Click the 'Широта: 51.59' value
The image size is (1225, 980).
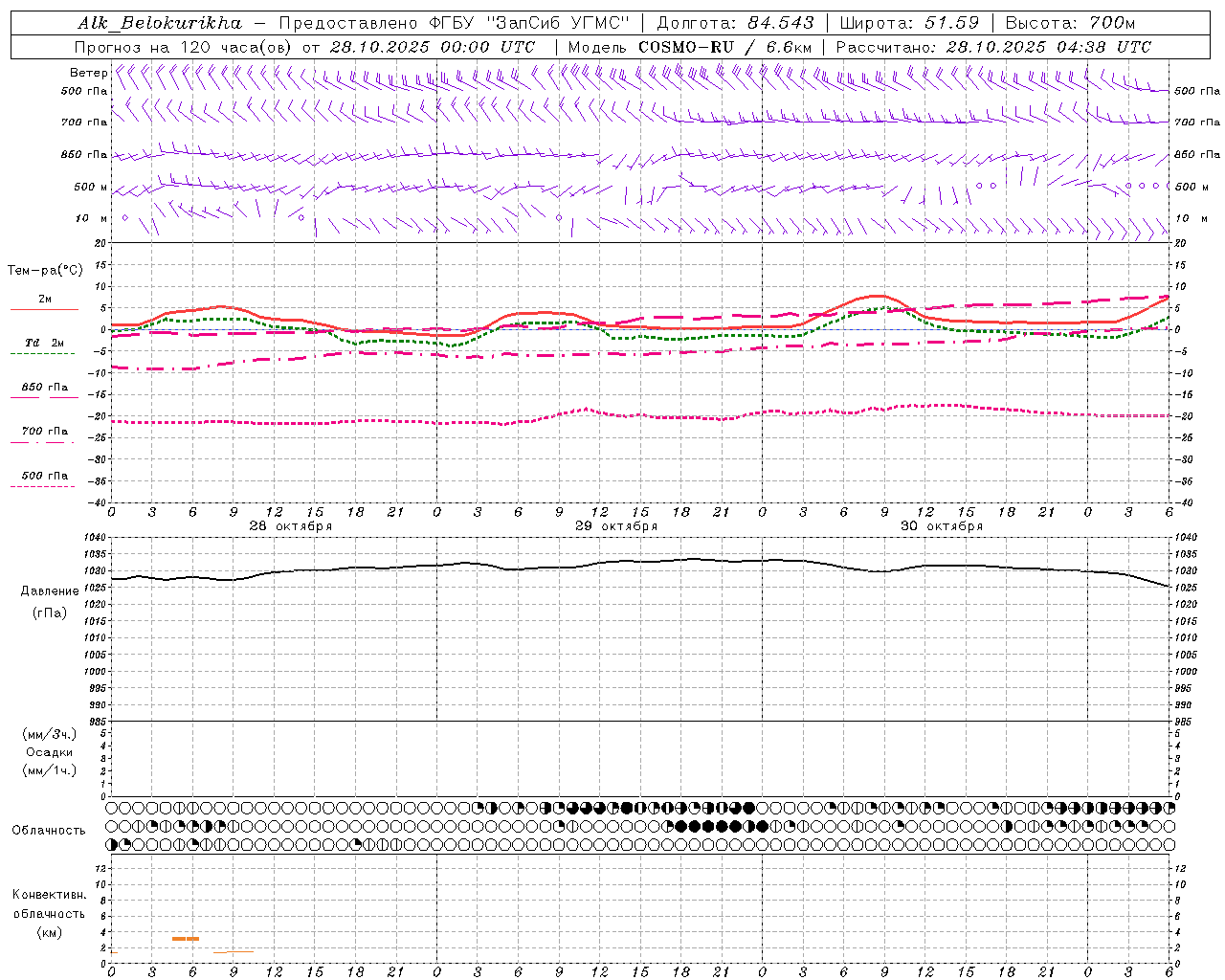click(x=909, y=23)
